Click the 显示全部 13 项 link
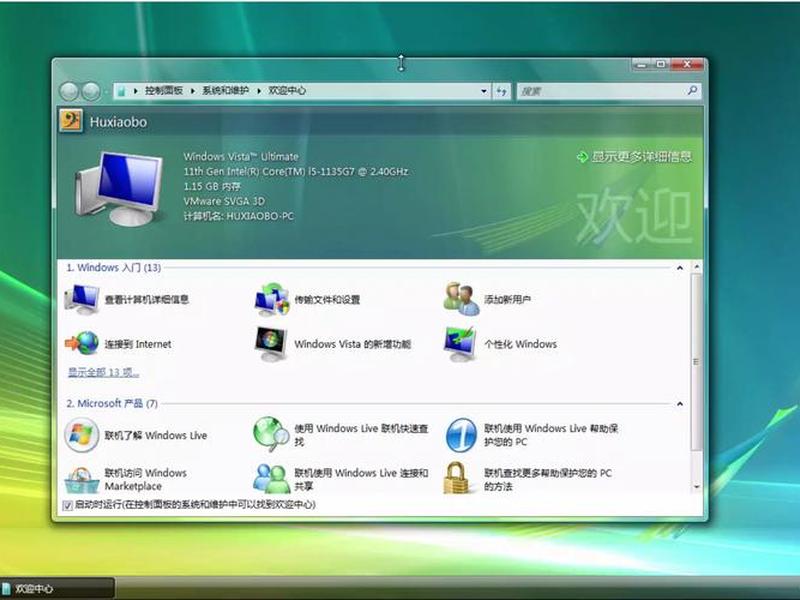Image resolution: width=800 pixels, height=600 pixels. coord(104,372)
